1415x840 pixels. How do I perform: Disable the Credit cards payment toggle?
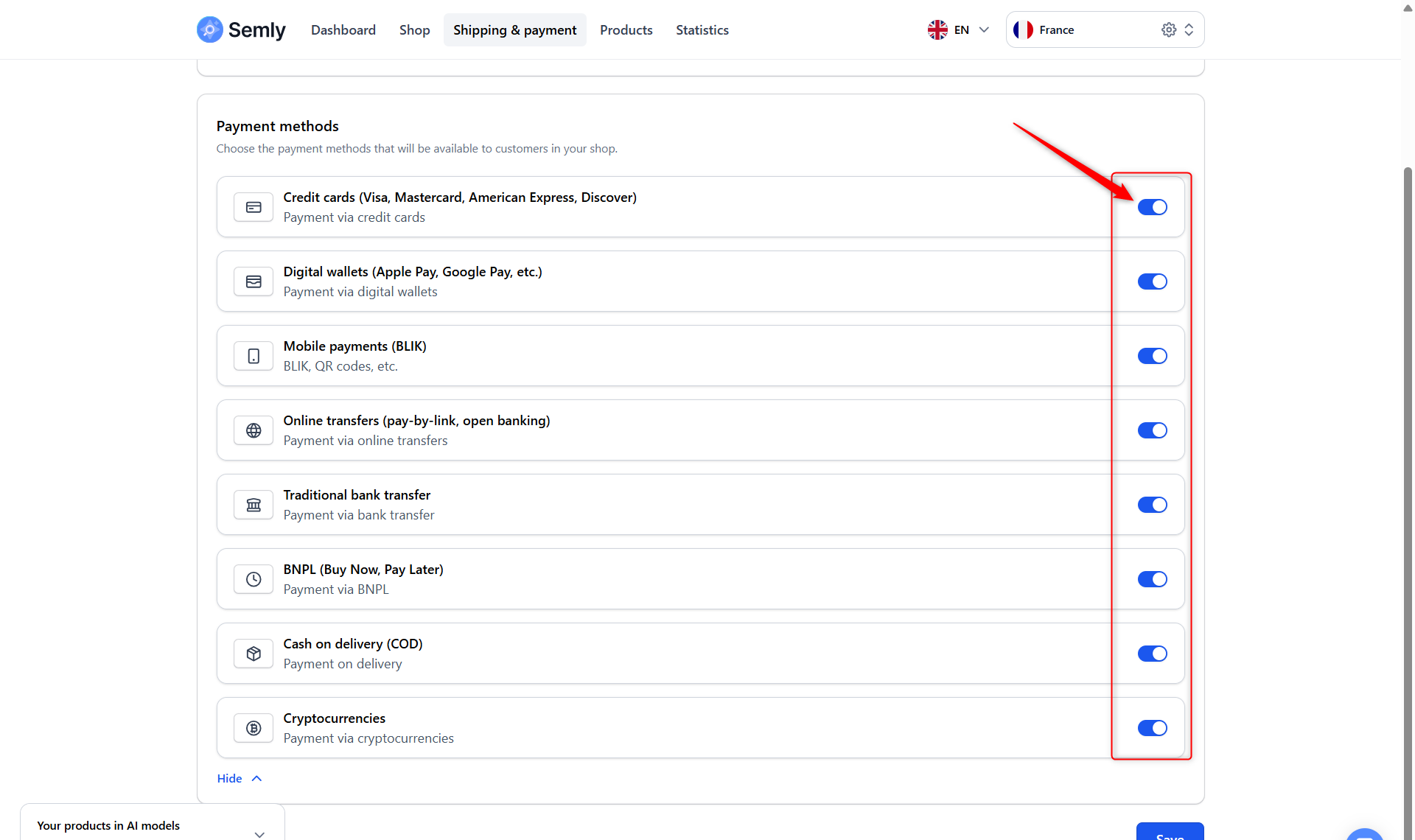coord(1152,207)
